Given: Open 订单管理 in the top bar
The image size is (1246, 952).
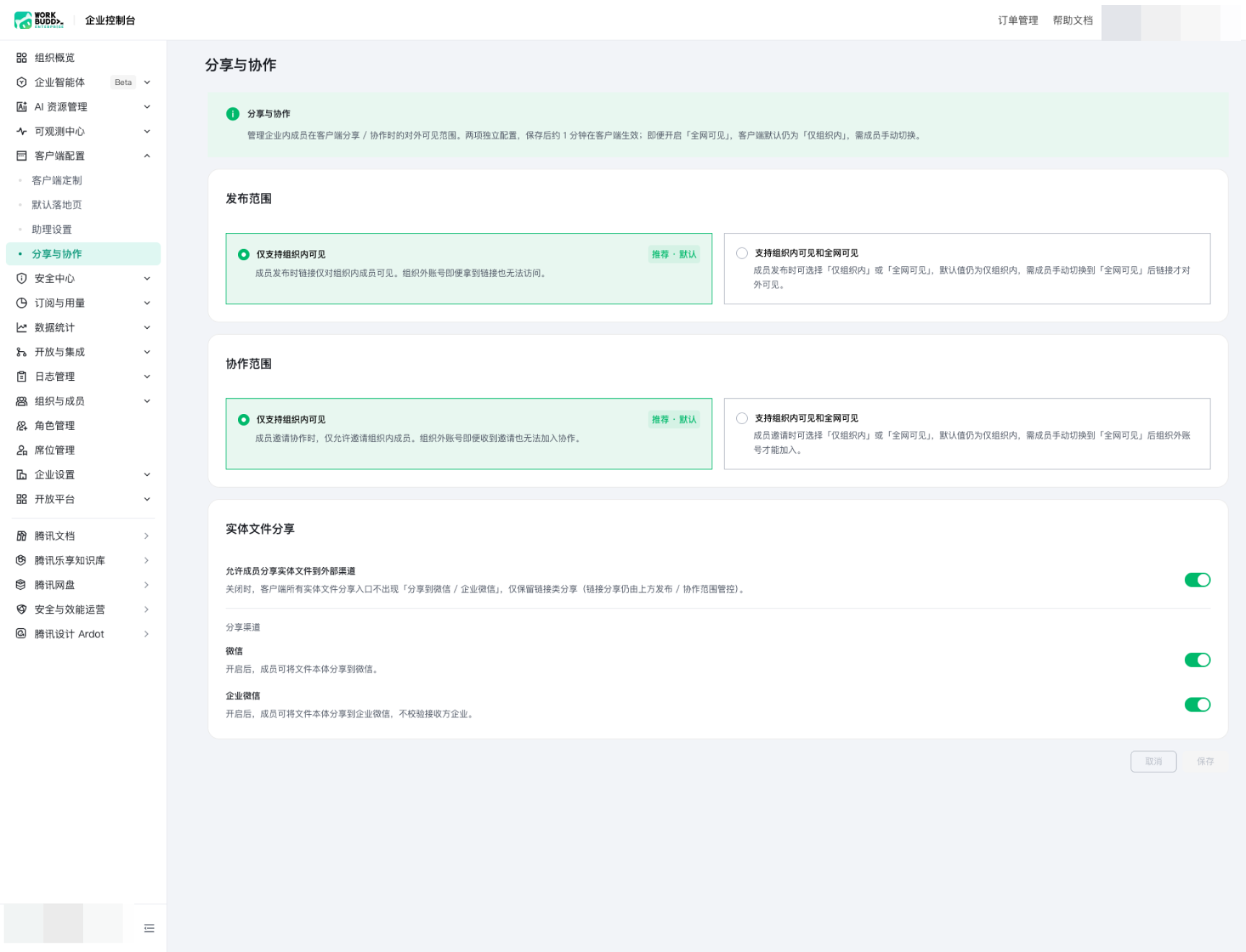Looking at the screenshot, I should click(1018, 20).
